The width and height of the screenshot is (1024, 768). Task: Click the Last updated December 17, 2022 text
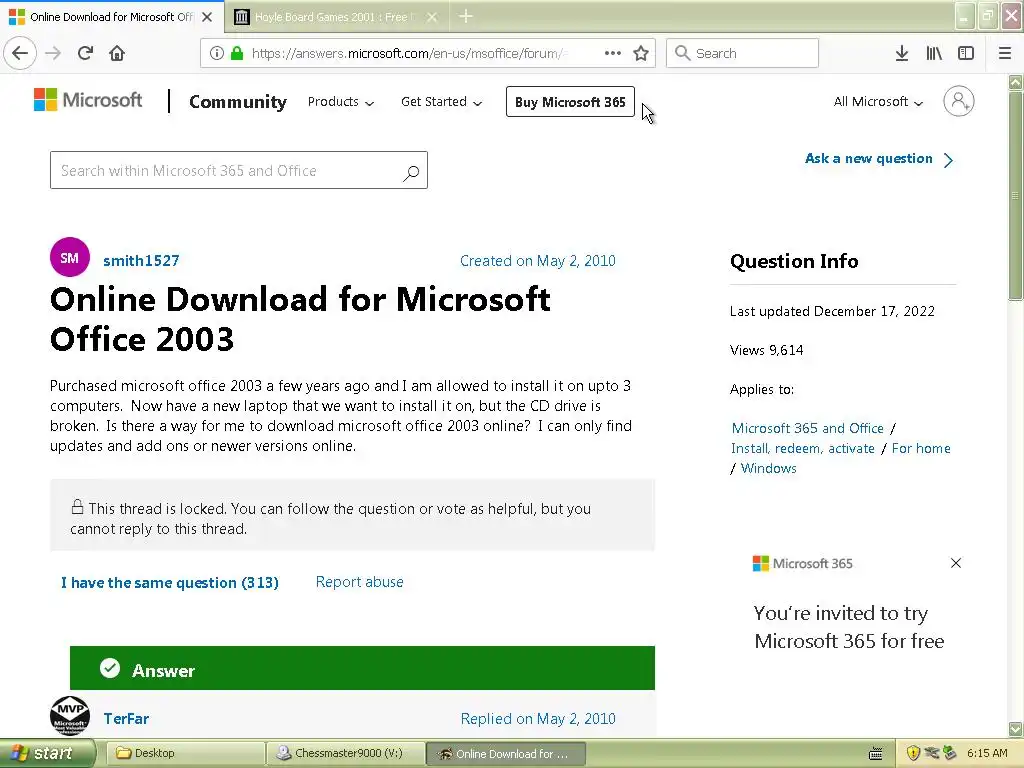(x=832, y=311)
